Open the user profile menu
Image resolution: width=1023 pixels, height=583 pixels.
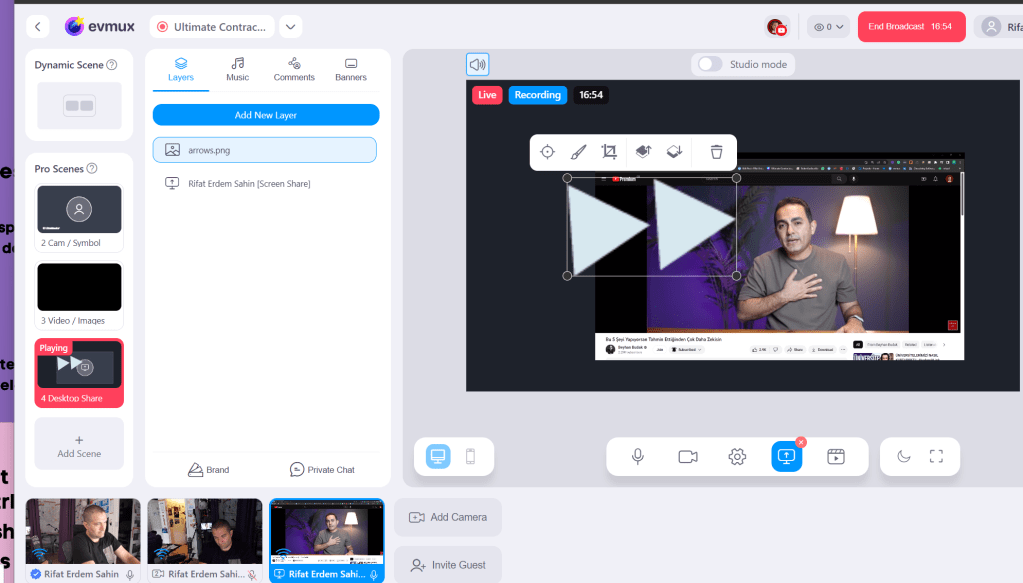pos(1000,27)
